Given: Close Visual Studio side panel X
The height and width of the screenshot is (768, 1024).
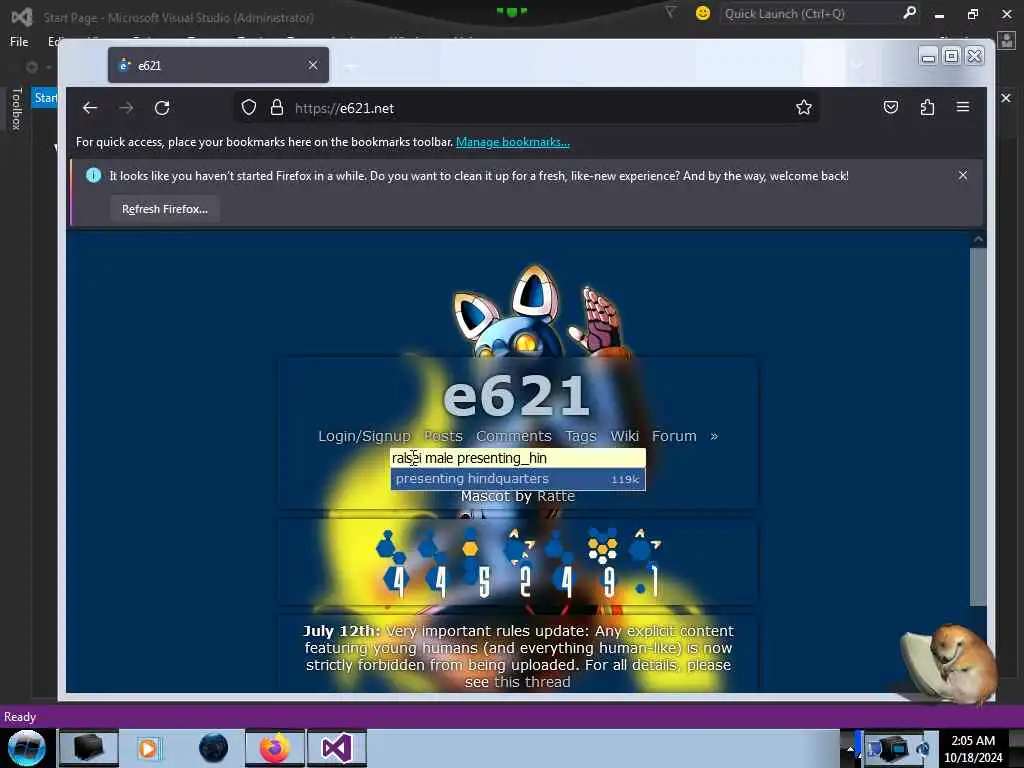Looking at the screenshot, I should (x=1006, y=98).
